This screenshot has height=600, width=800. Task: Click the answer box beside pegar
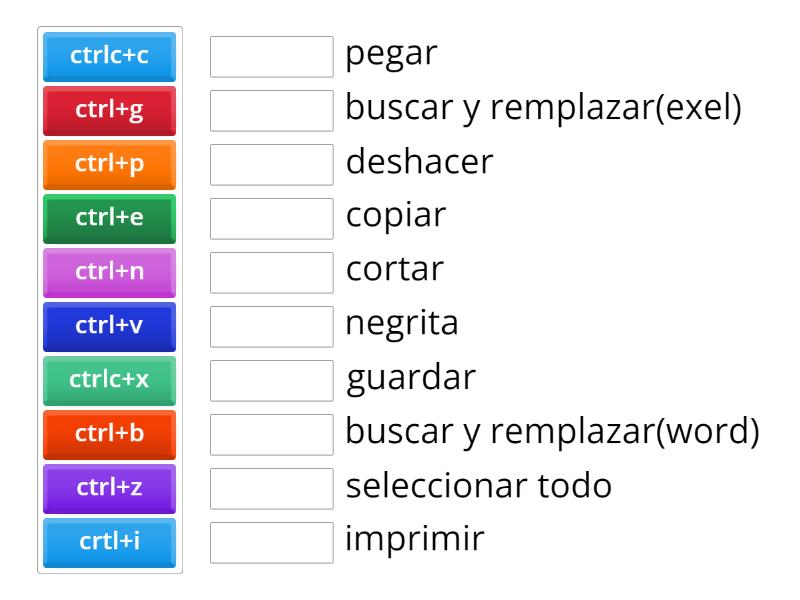pos(271,58)
